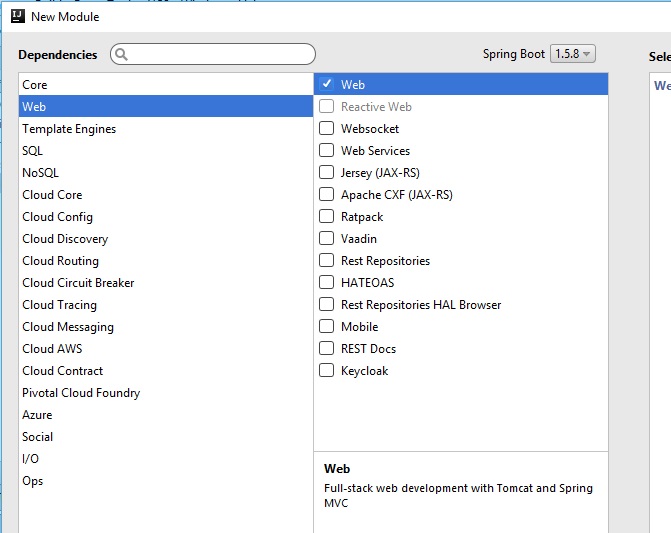Enable Rest Repositories dependency

[327, 260]
